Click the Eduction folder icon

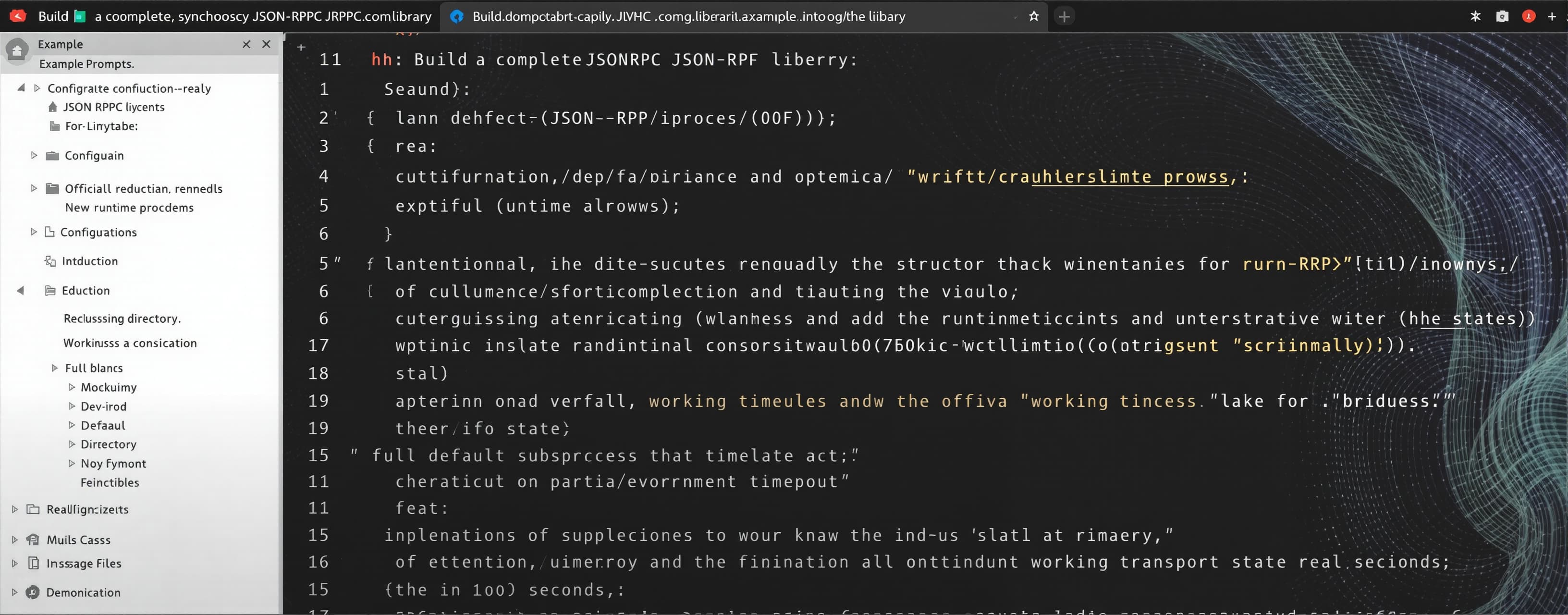click(50, 291)
